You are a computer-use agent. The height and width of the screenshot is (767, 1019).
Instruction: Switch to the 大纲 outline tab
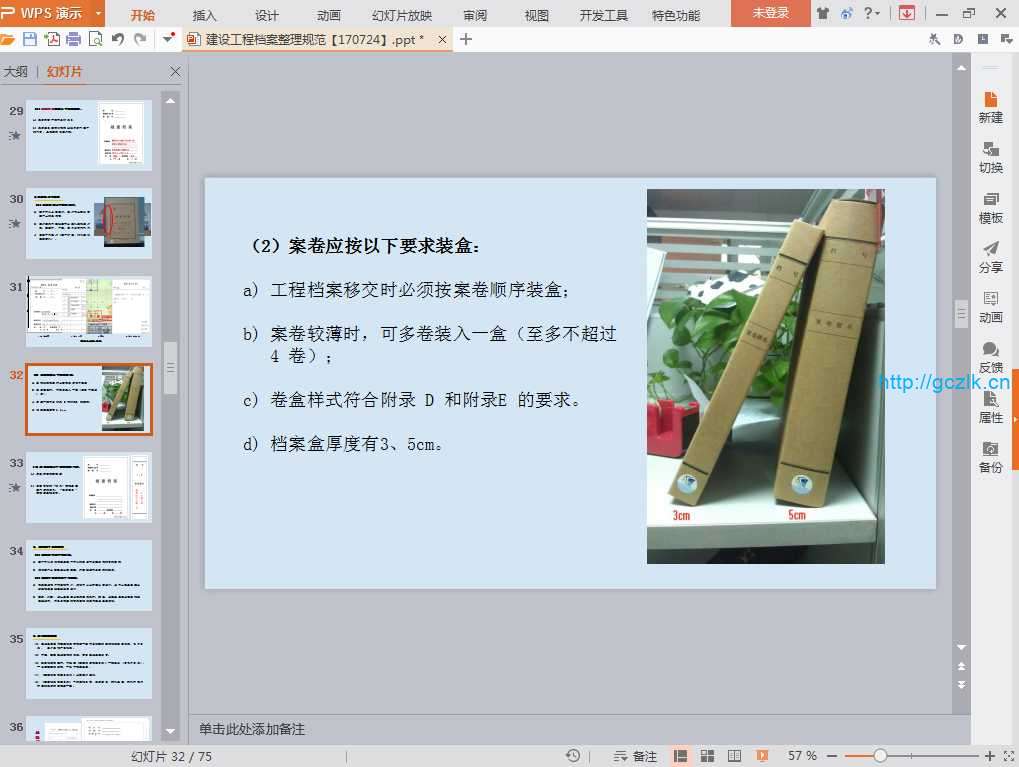16,72
